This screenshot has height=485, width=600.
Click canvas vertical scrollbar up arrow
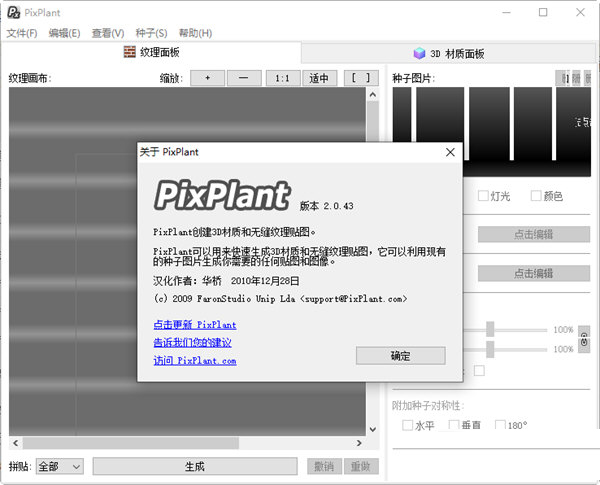coord(373,95)
